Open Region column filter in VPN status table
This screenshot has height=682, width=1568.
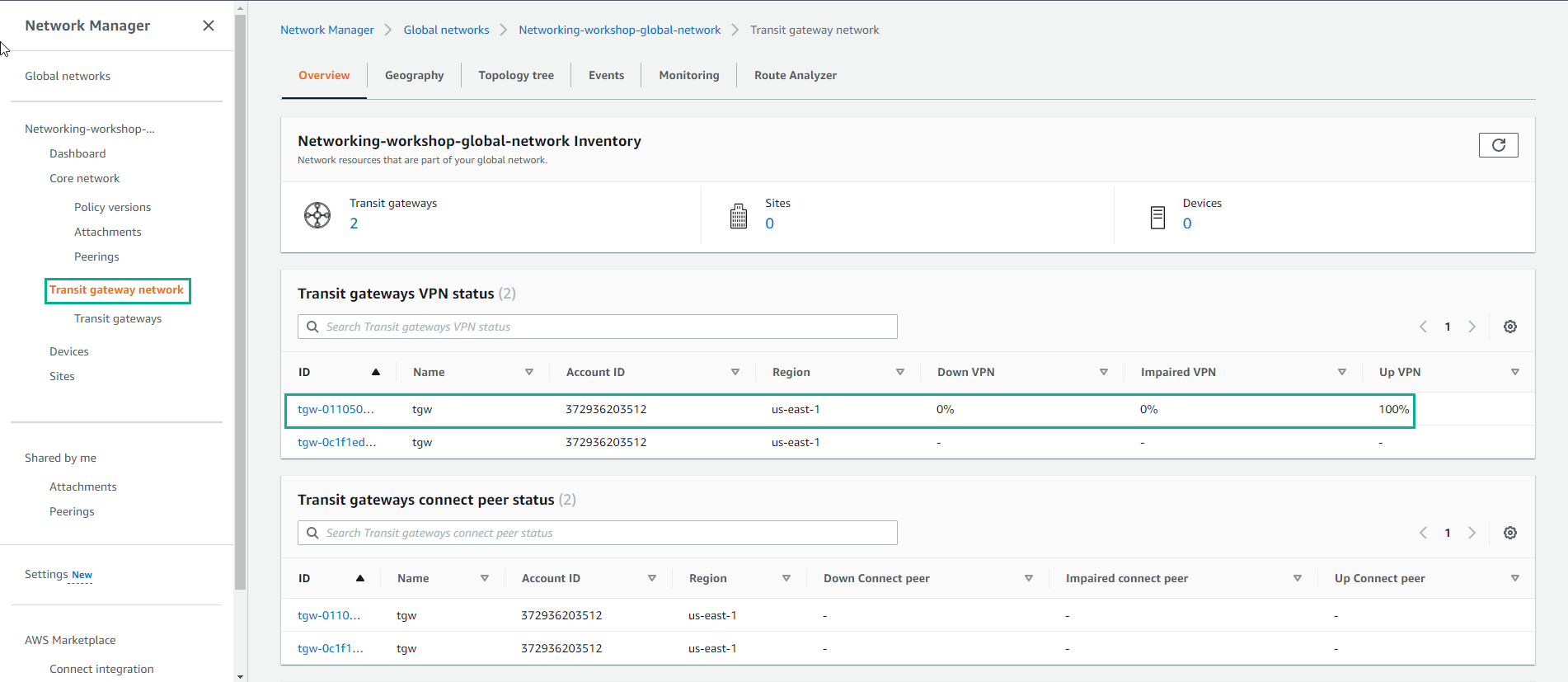click(x=900, y=372)
